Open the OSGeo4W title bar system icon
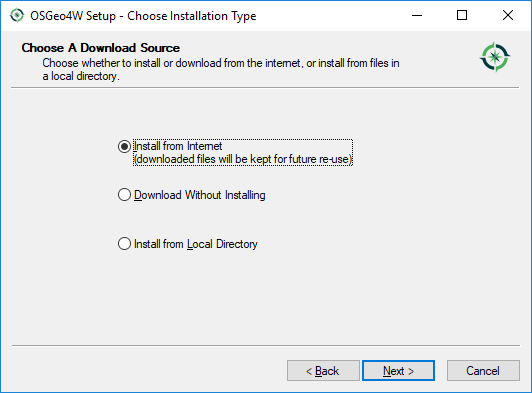532x393 pixels. pyautogui.click(x=17, y=16)
